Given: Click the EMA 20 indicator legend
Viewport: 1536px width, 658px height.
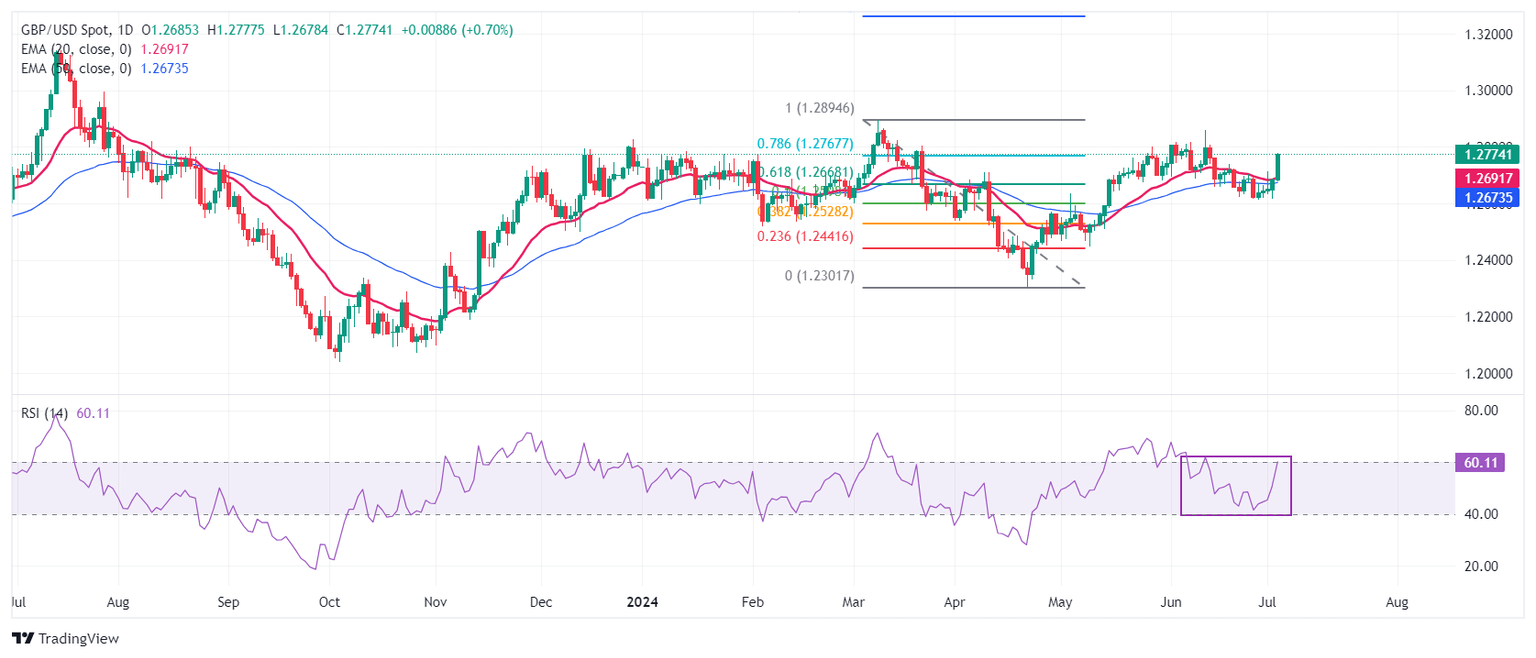Looking at the screenshot, I should point(102,50).
